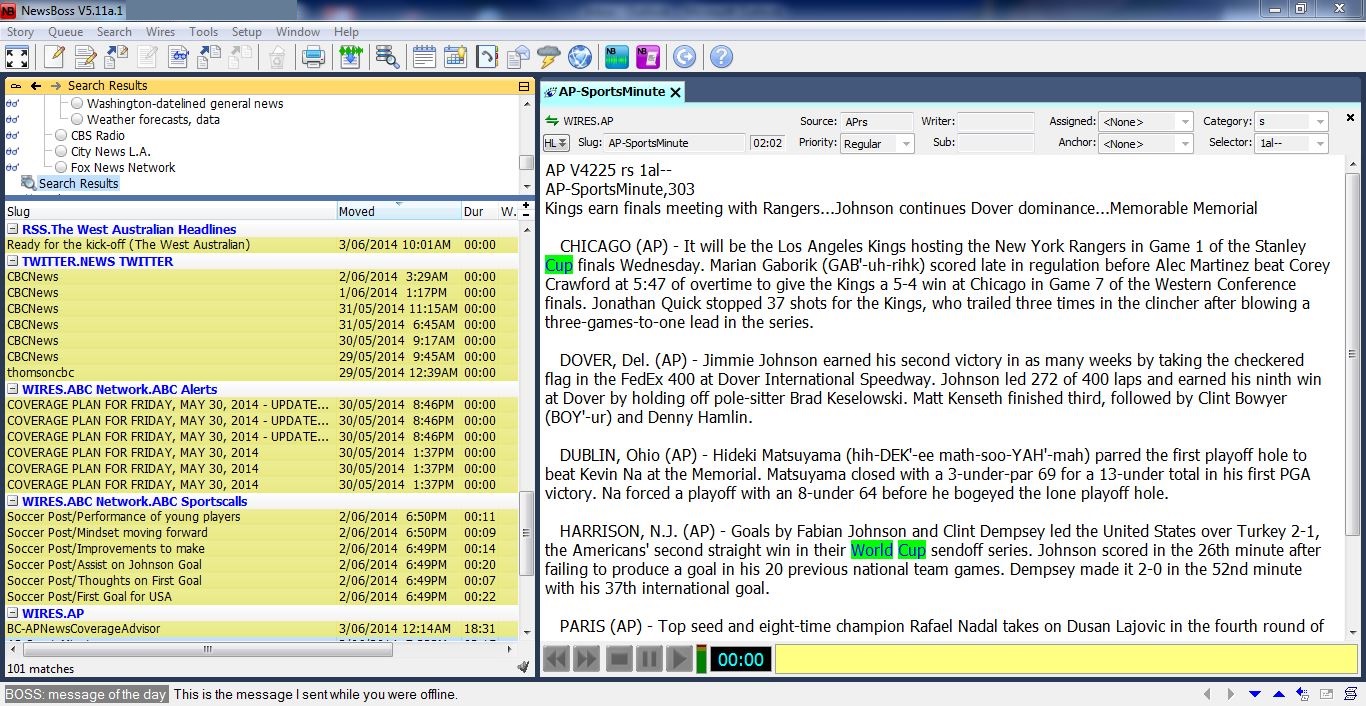
Task: Click back arrow in Search Results header
Action: click(x=36, y=86)
